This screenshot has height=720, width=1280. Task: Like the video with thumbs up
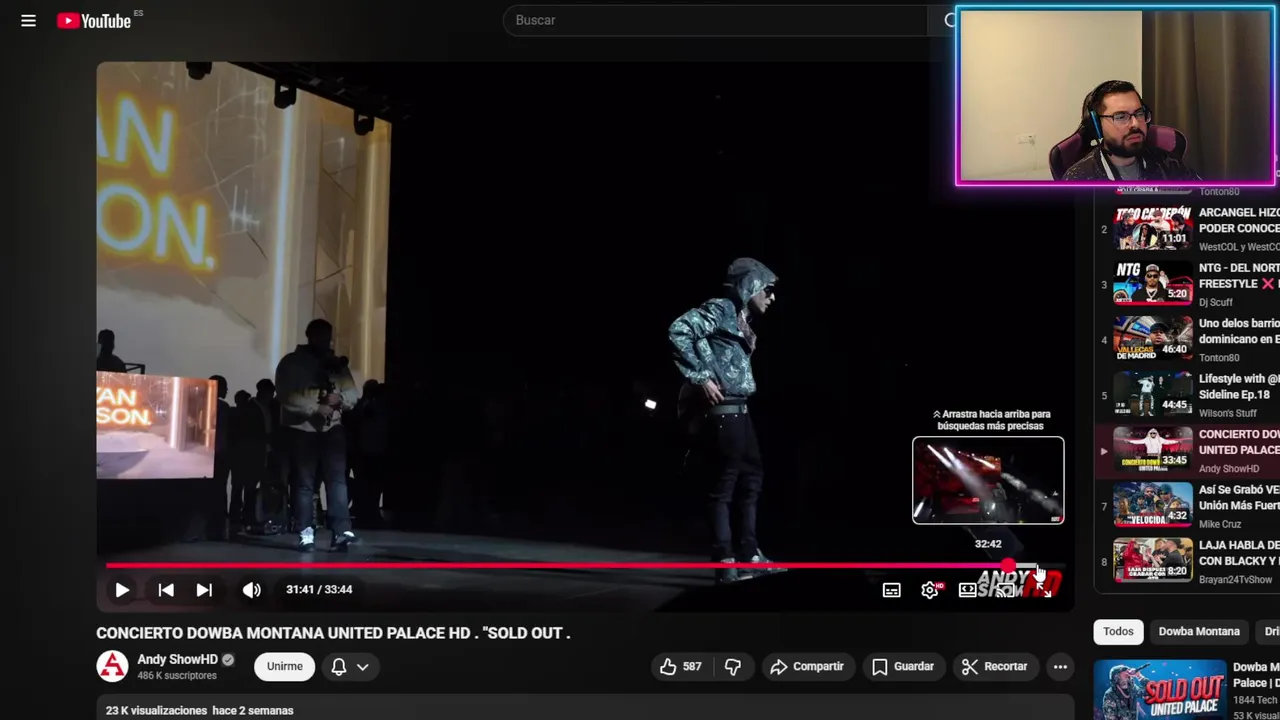tap(680, 666)
